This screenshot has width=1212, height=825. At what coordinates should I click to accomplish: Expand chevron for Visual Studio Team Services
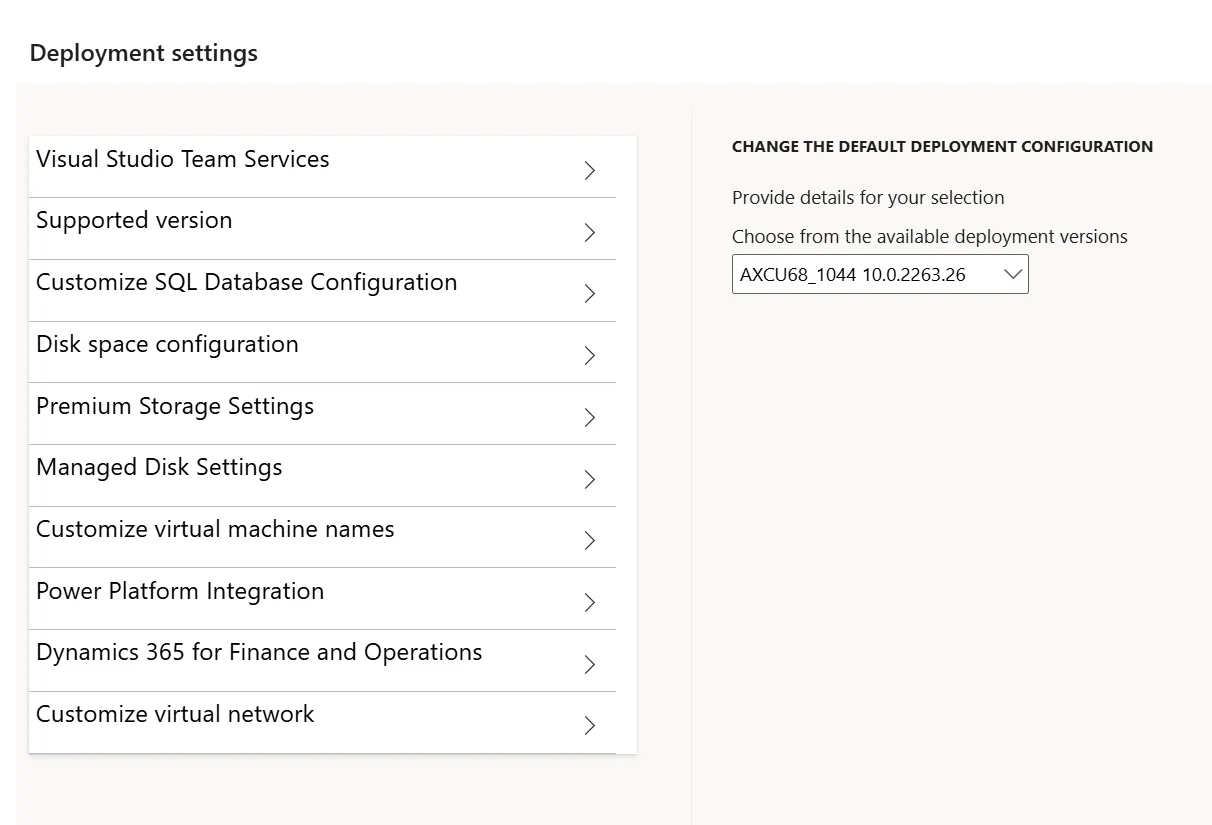pos(590,171)
